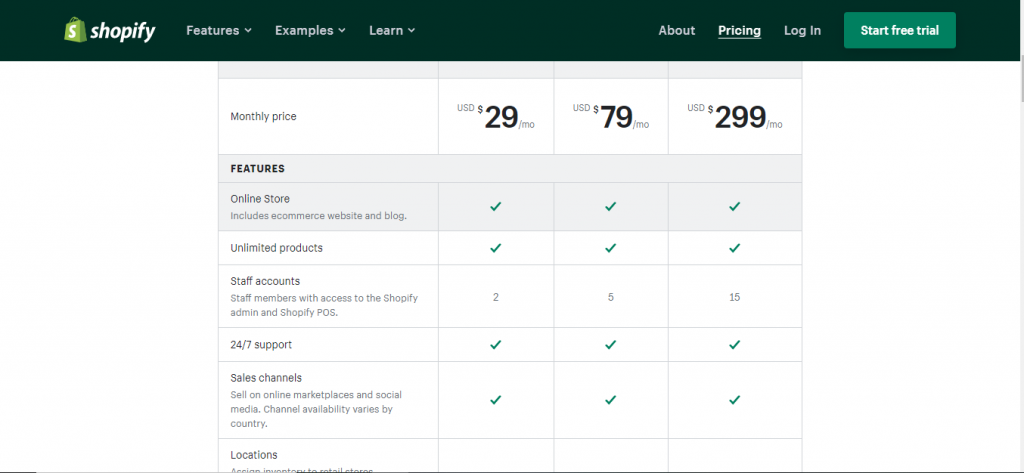Screen dimensions: 1024x473
Task: Select the $29/mo price
Action: [496, 117]
